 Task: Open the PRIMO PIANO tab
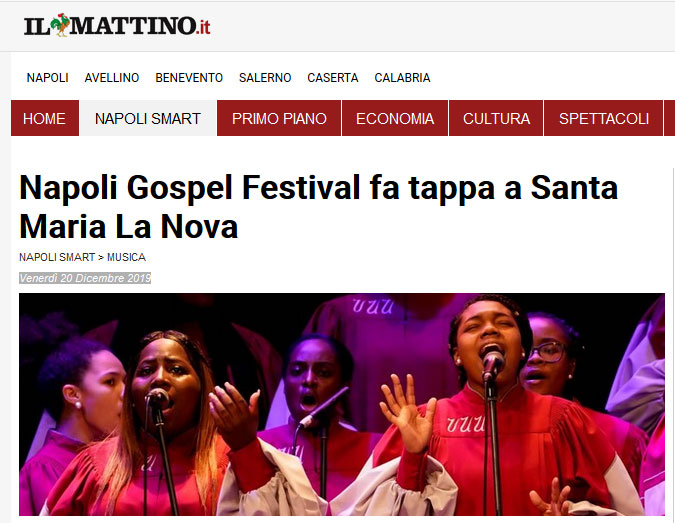coord(279,118)
